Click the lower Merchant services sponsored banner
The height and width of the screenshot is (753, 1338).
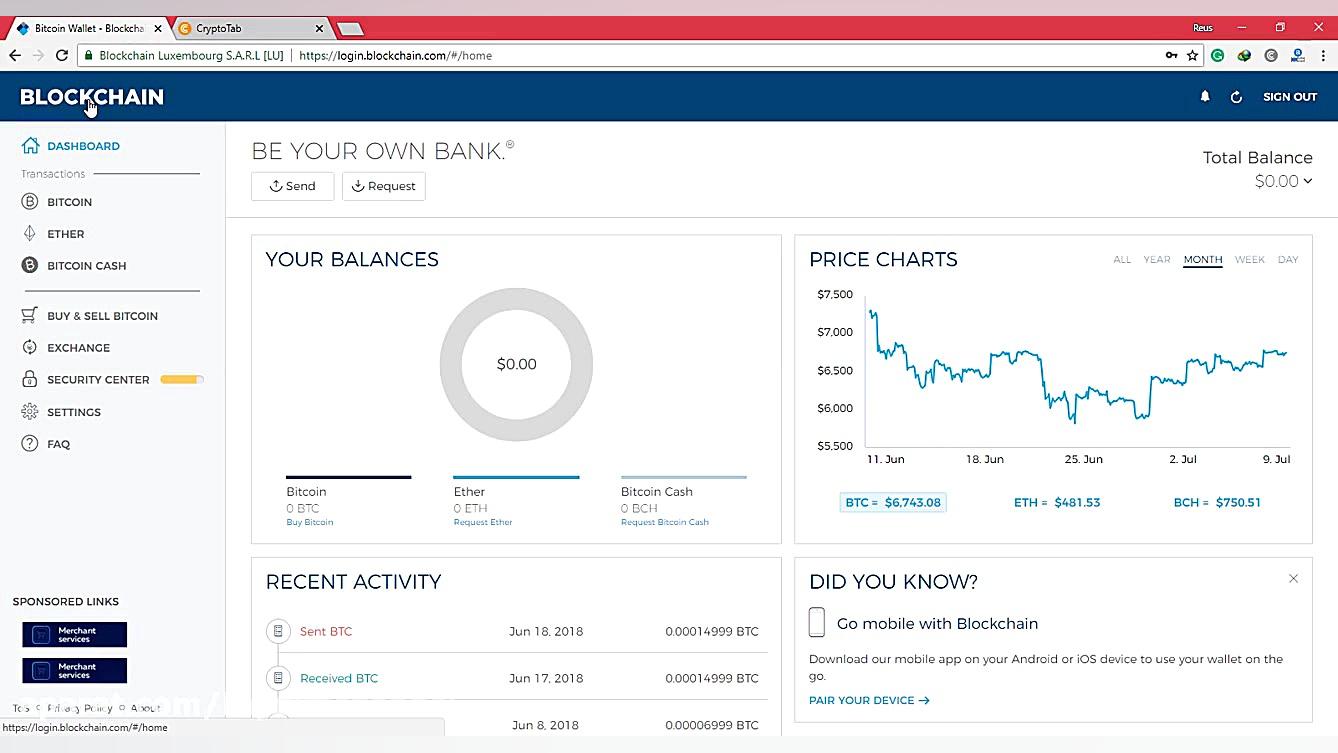point(75,670)
